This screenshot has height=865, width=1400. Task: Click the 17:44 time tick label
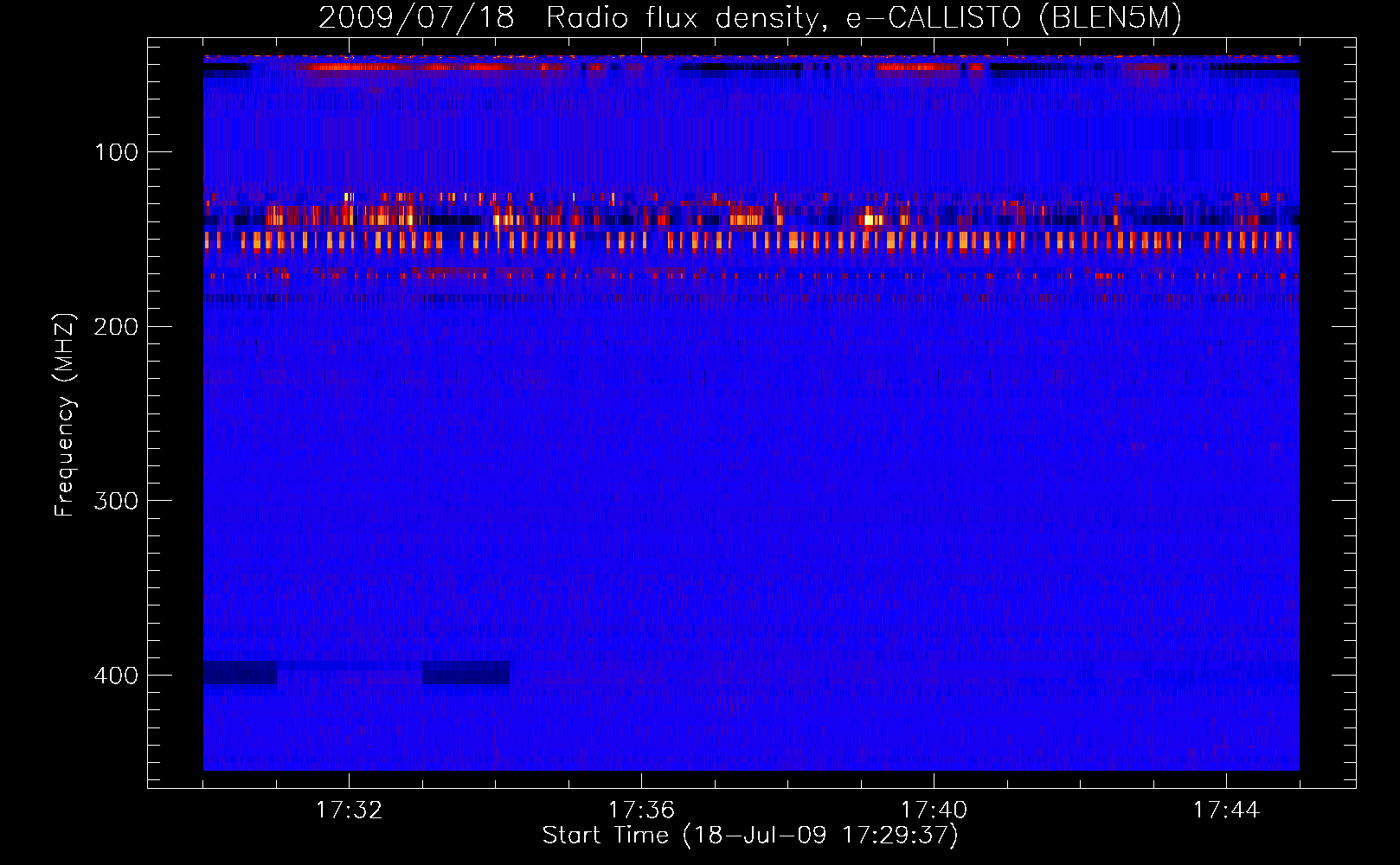tap(1226, 811)
